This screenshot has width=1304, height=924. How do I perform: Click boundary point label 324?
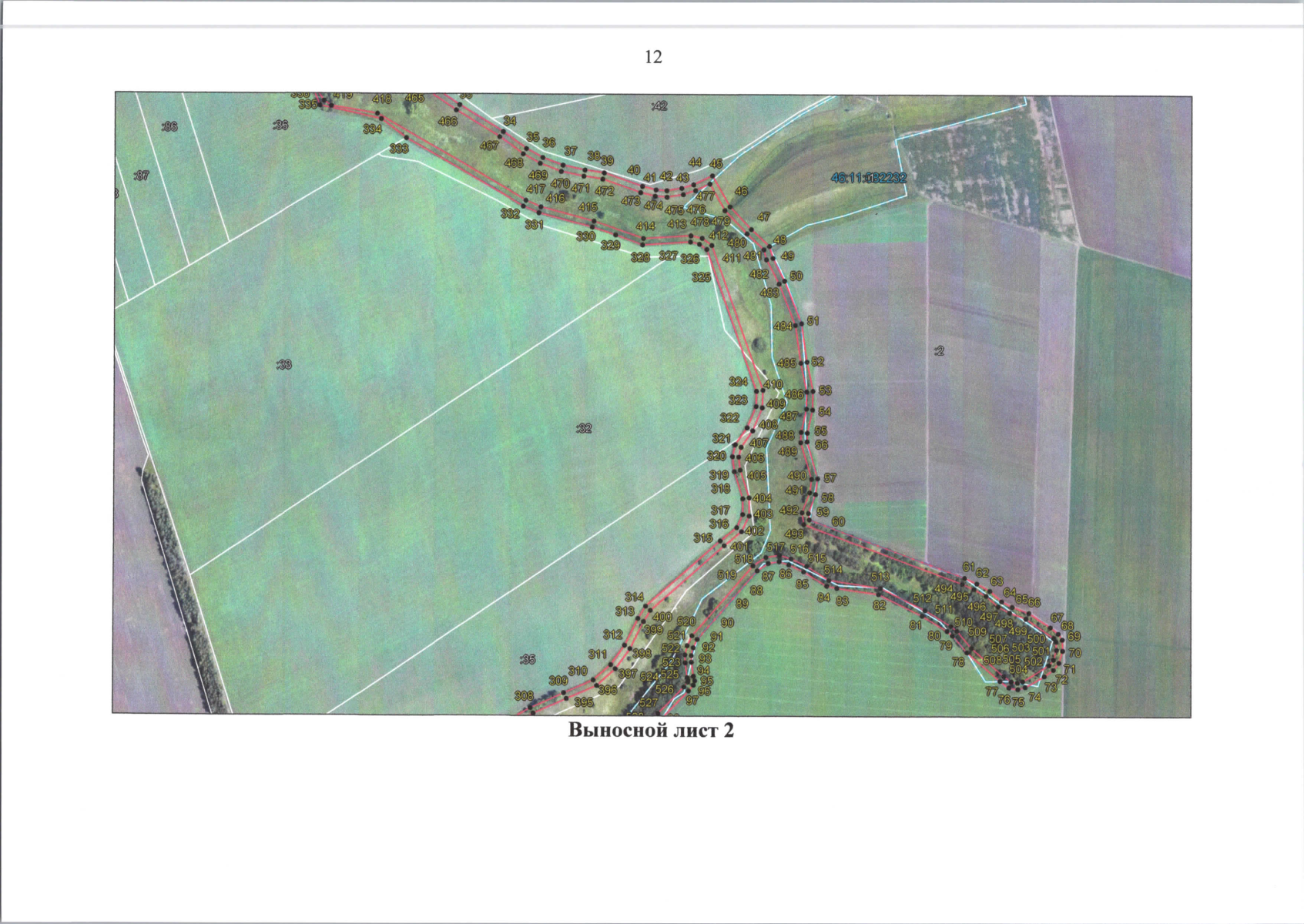(738, 382)
